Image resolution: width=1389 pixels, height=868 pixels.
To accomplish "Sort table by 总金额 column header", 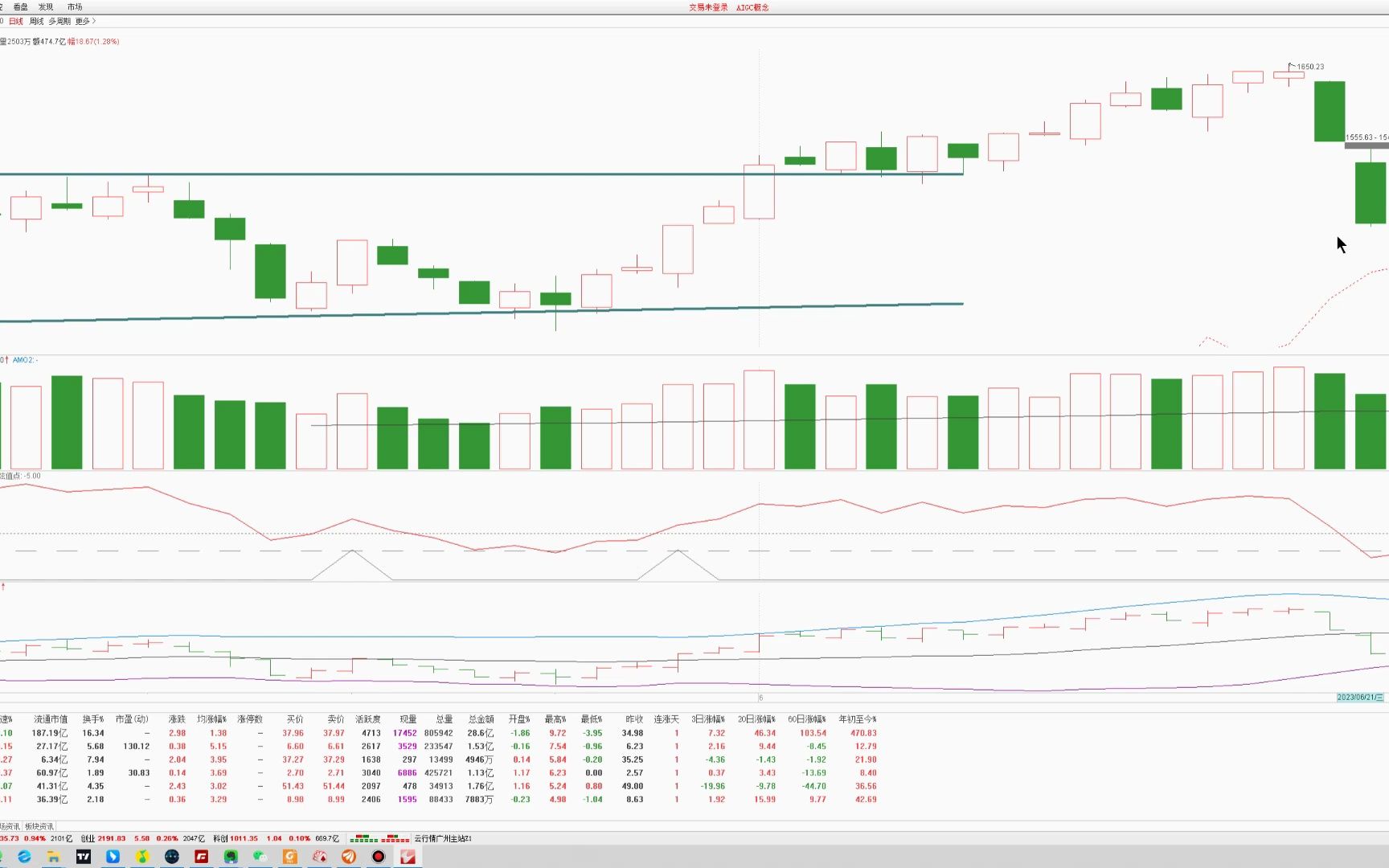I will [481, 719].
